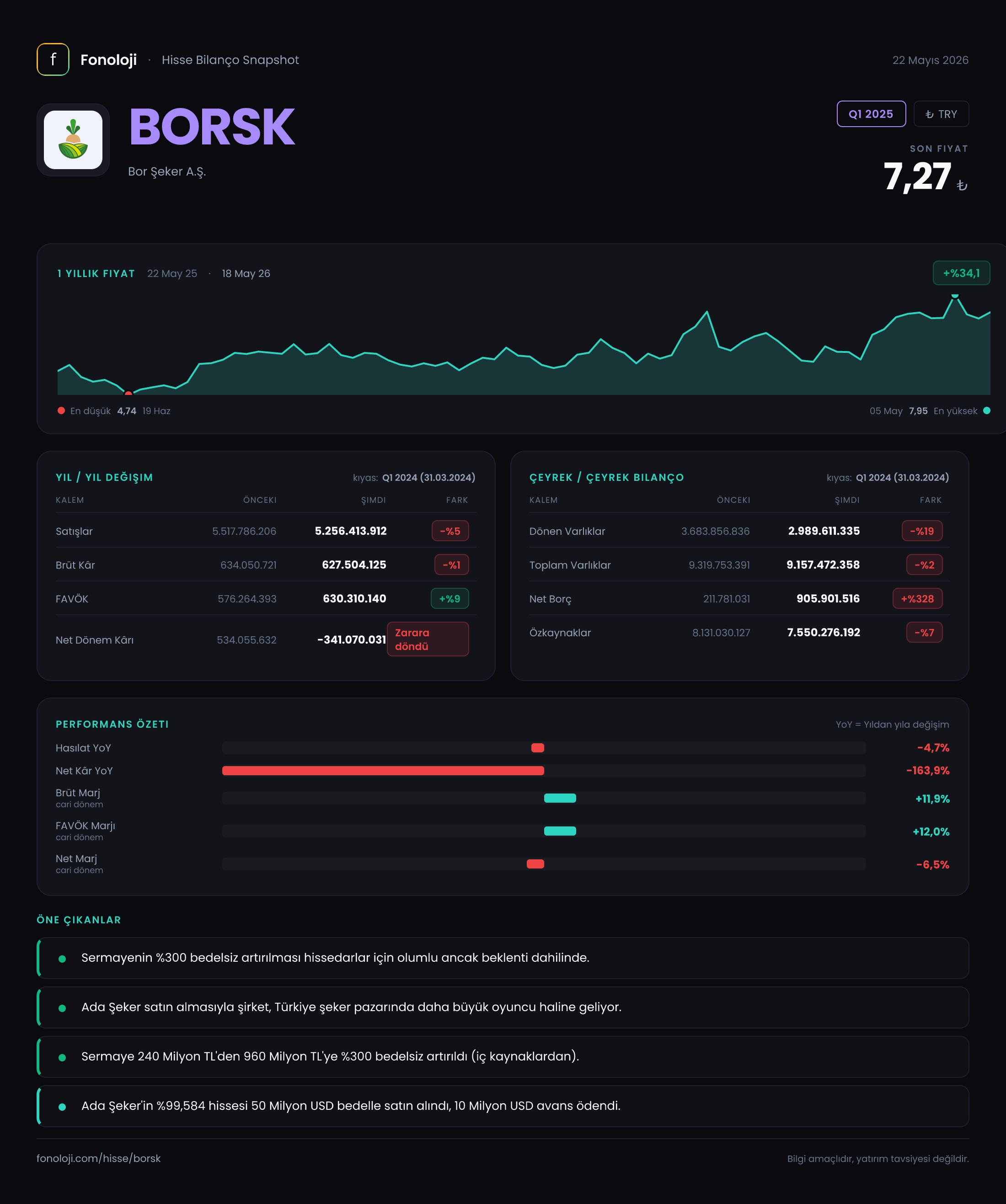Click the Fonoloji brand name
The width and height of the screenshot is (1006, 1204).
click(108, 59)
